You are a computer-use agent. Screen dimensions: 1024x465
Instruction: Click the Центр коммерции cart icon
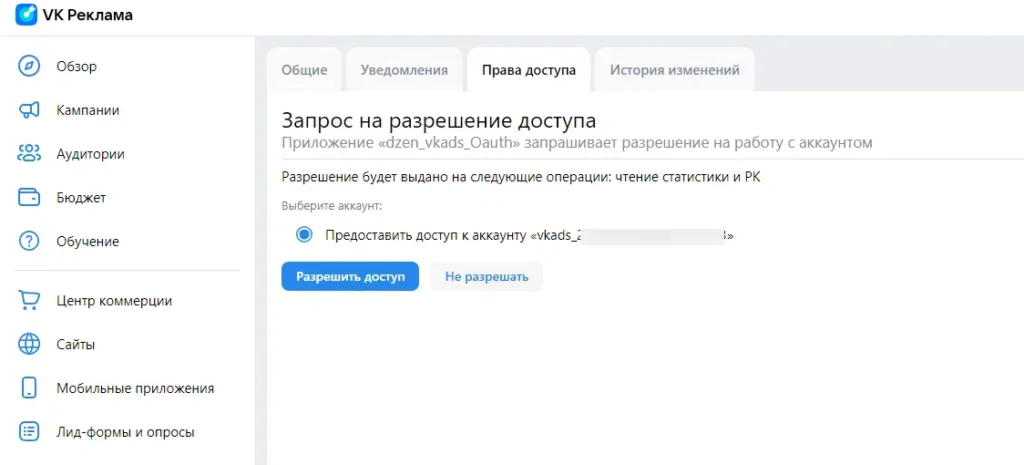29,301
